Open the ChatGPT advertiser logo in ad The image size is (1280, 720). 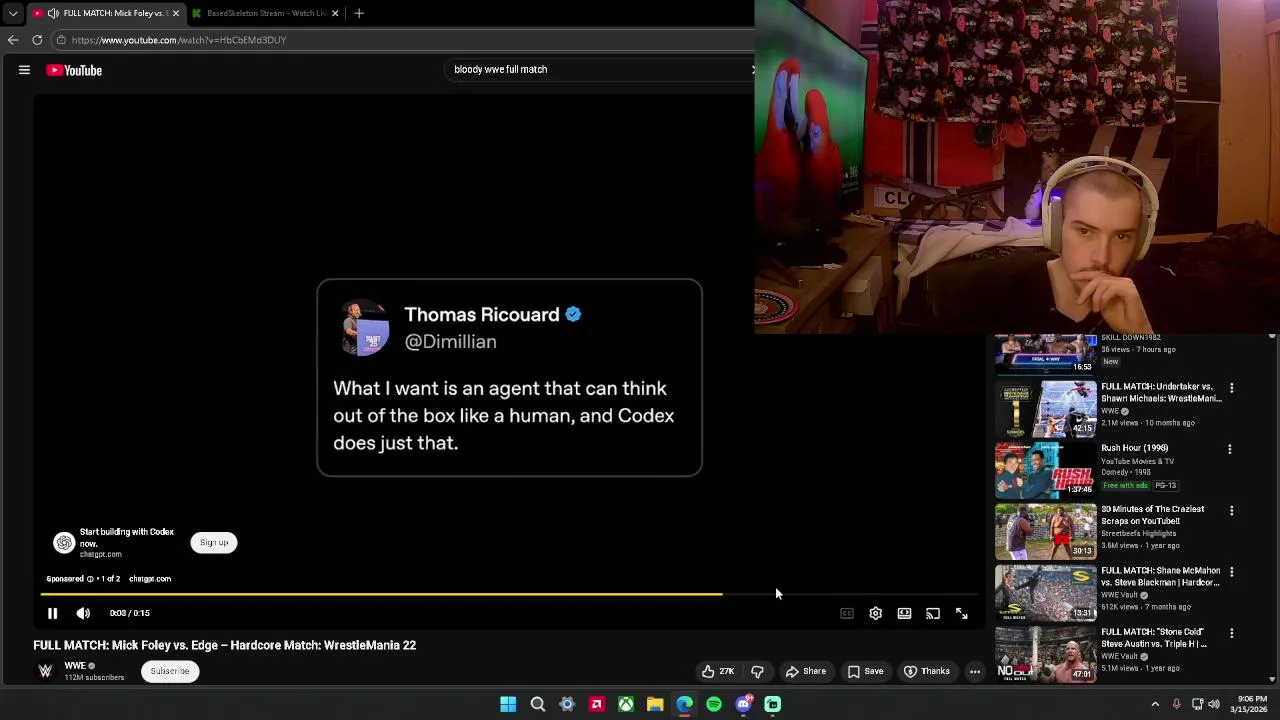(64, 542)
